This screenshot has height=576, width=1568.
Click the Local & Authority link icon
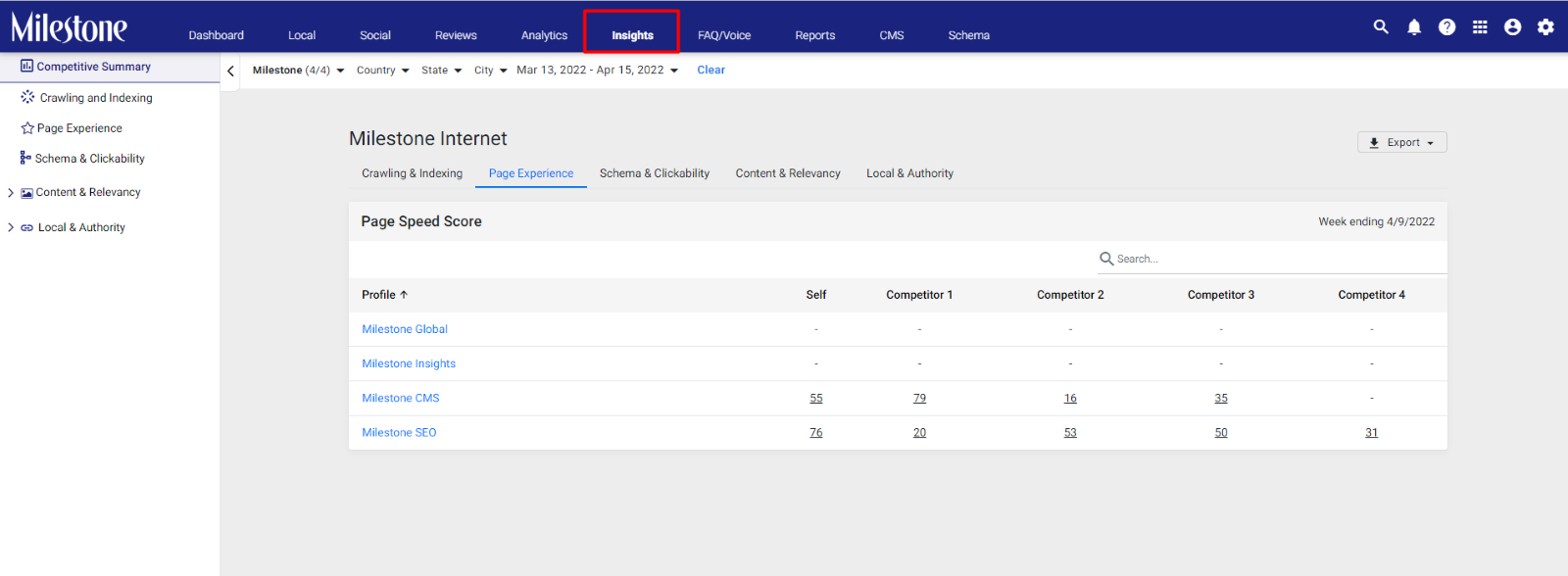coord(26,227)
